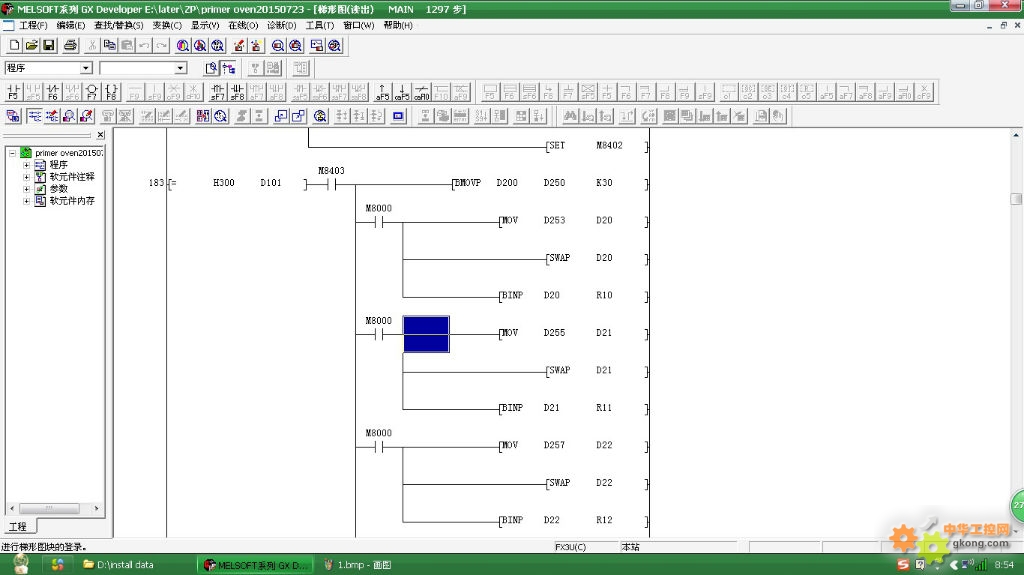
Task: Click the caF10 invert operation result icon
Action: tap(422, 91)
